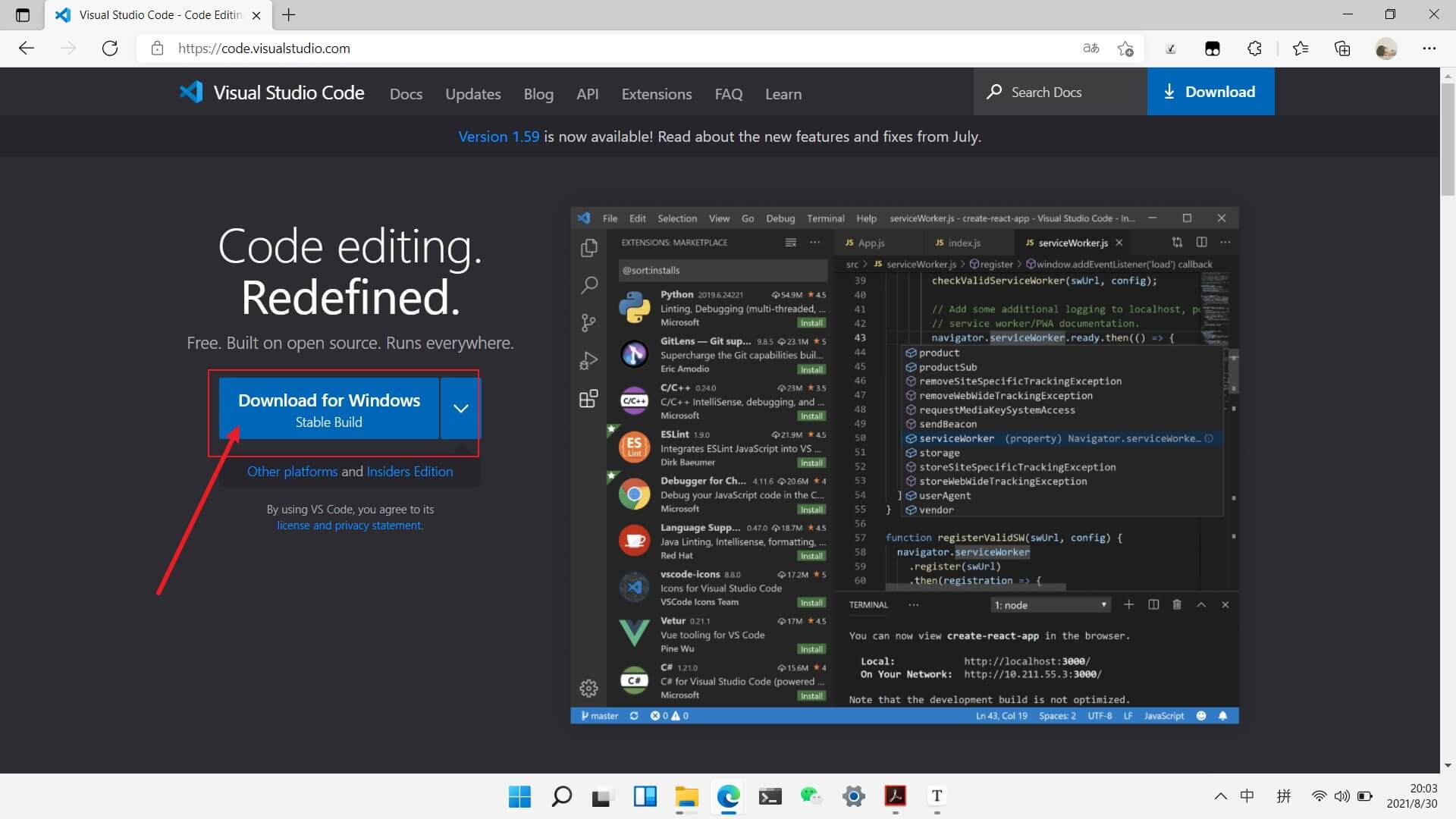1456x819 pixels.
Task: Open Typora app on taskbar
Action: [937, 796]
